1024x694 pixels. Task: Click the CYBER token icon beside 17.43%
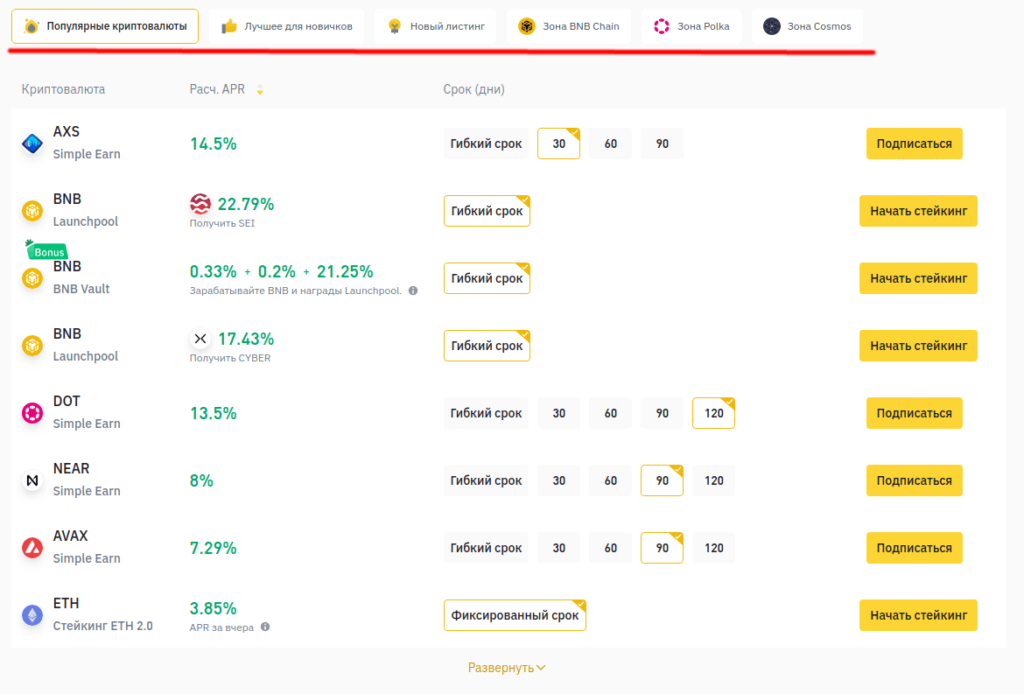[x=200, y=339]
